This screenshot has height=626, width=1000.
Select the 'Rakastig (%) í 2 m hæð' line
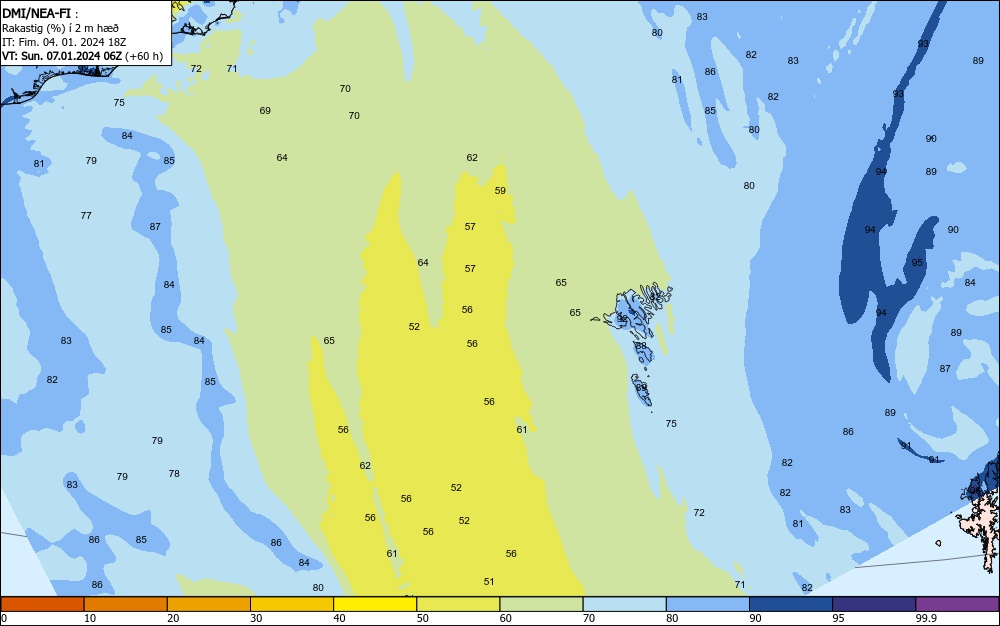pos(60,28)
